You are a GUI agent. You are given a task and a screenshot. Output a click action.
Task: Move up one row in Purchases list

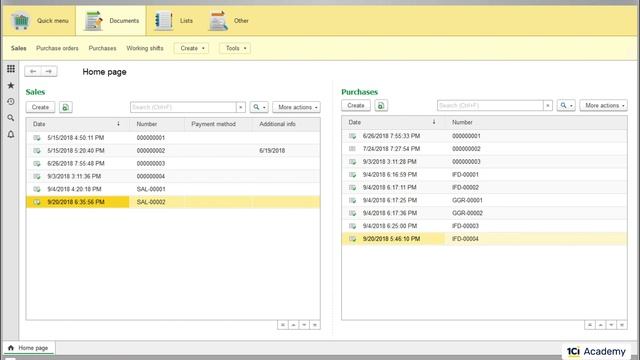click(x=600, y=325)
